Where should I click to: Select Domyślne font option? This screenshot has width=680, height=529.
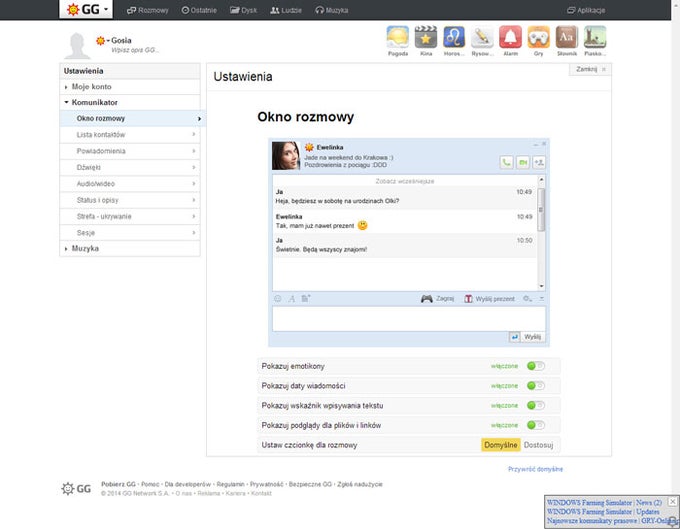click(x=500, y=445)
